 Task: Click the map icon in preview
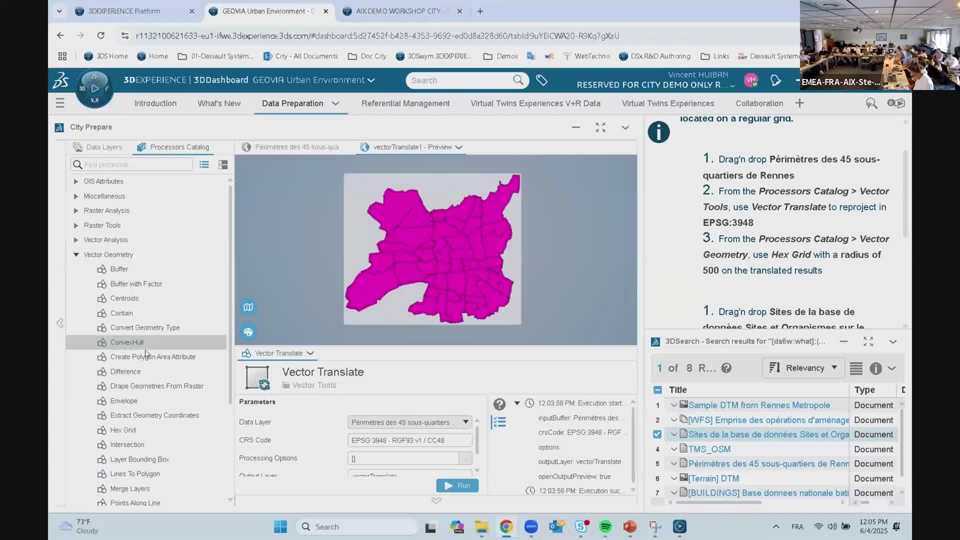248,307
